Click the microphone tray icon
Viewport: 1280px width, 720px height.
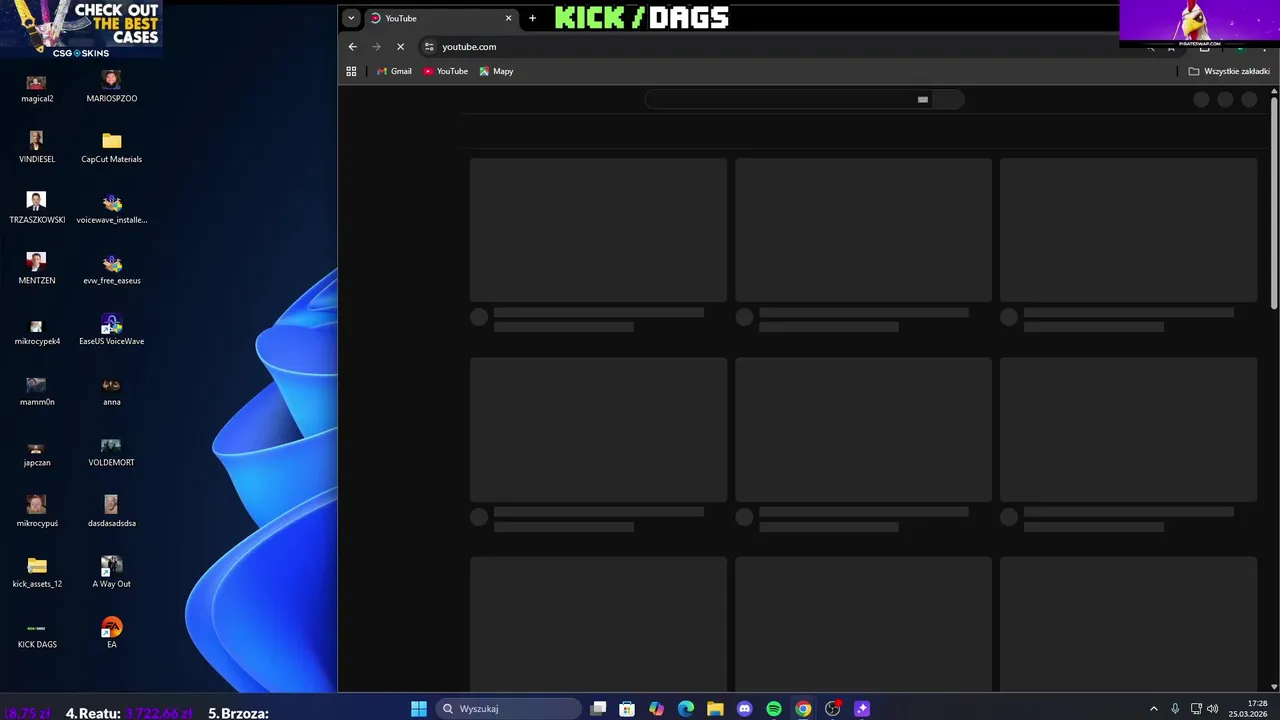click(1175, 709)
